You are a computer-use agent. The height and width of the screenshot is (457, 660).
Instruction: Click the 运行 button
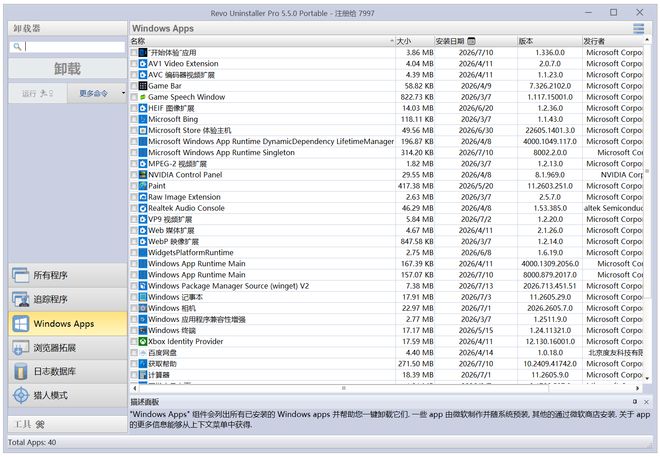tap(37, 93)
